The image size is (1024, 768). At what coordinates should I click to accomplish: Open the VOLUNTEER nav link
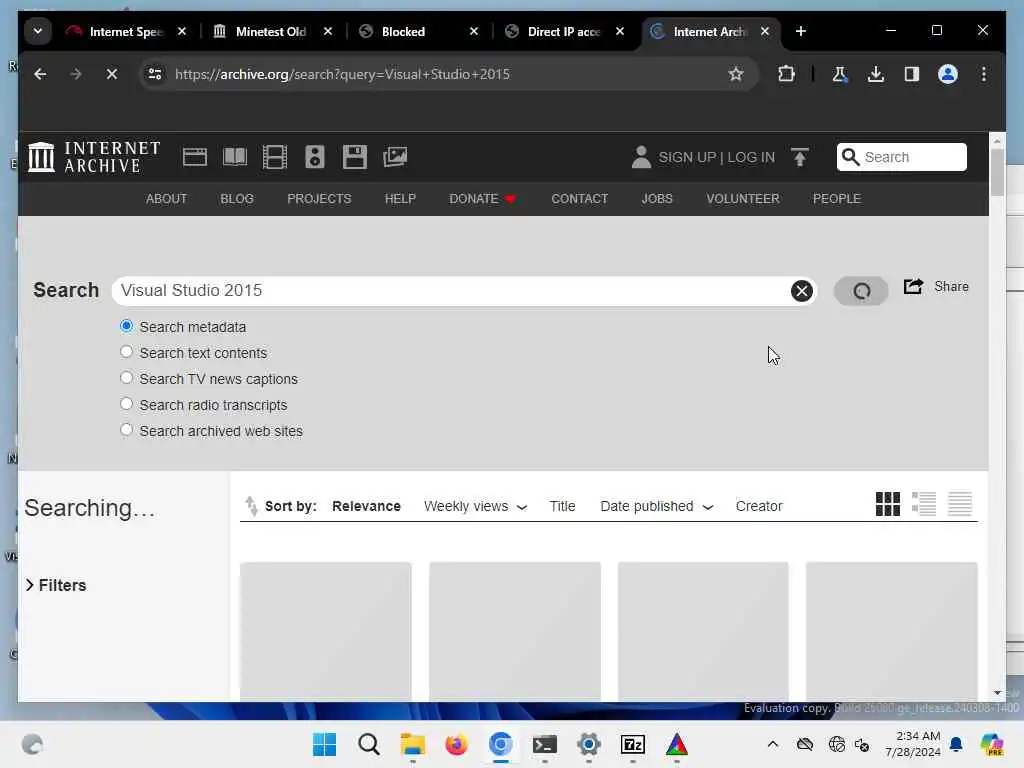tap(743, 199)
